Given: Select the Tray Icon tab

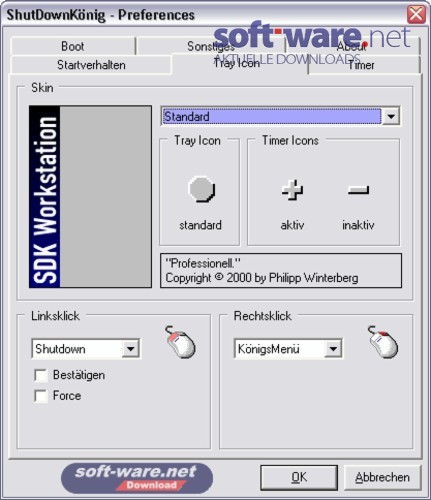Looking at the screenshot, I should [237, 63].
